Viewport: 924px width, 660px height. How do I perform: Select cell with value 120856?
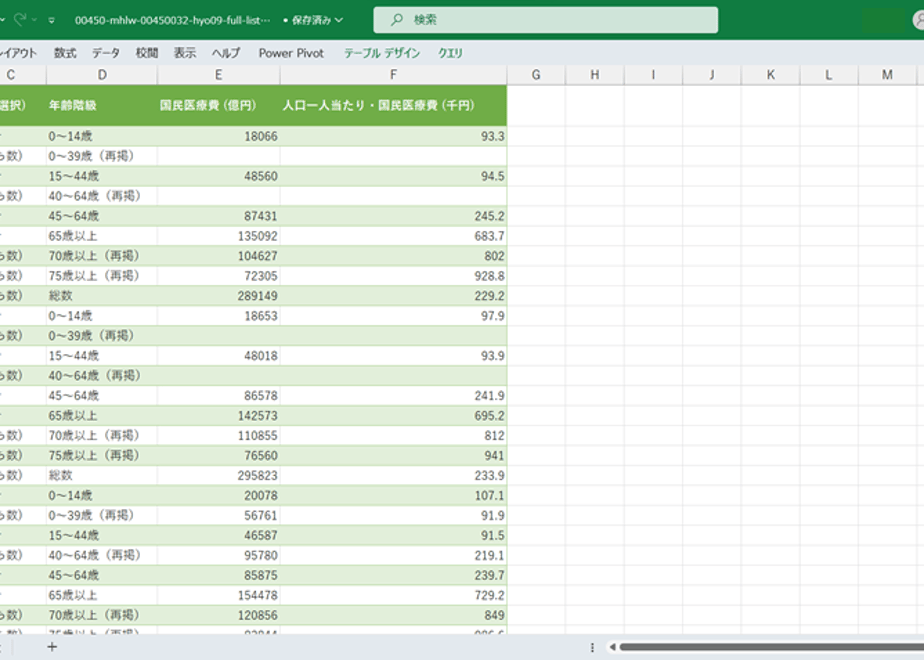click(219, 615)
